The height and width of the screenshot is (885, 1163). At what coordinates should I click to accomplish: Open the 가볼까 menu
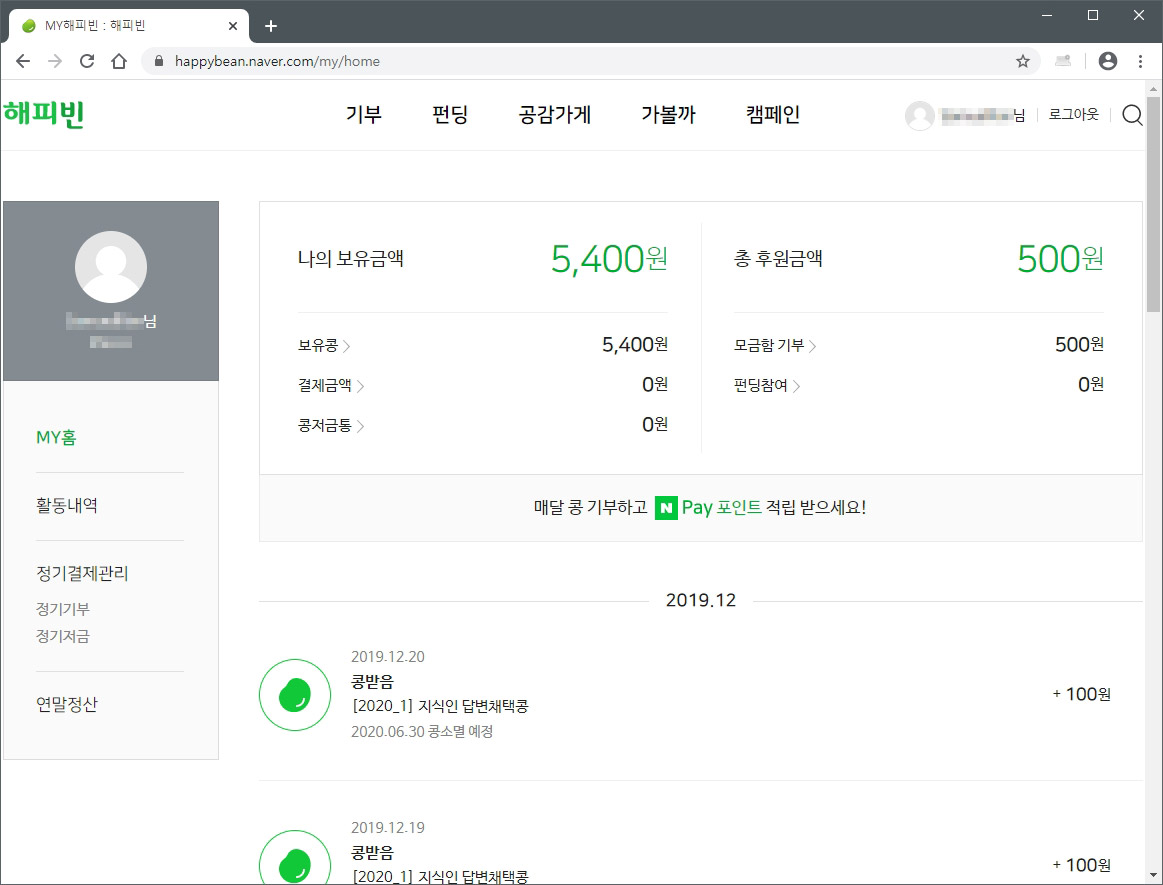pos(668,114)
